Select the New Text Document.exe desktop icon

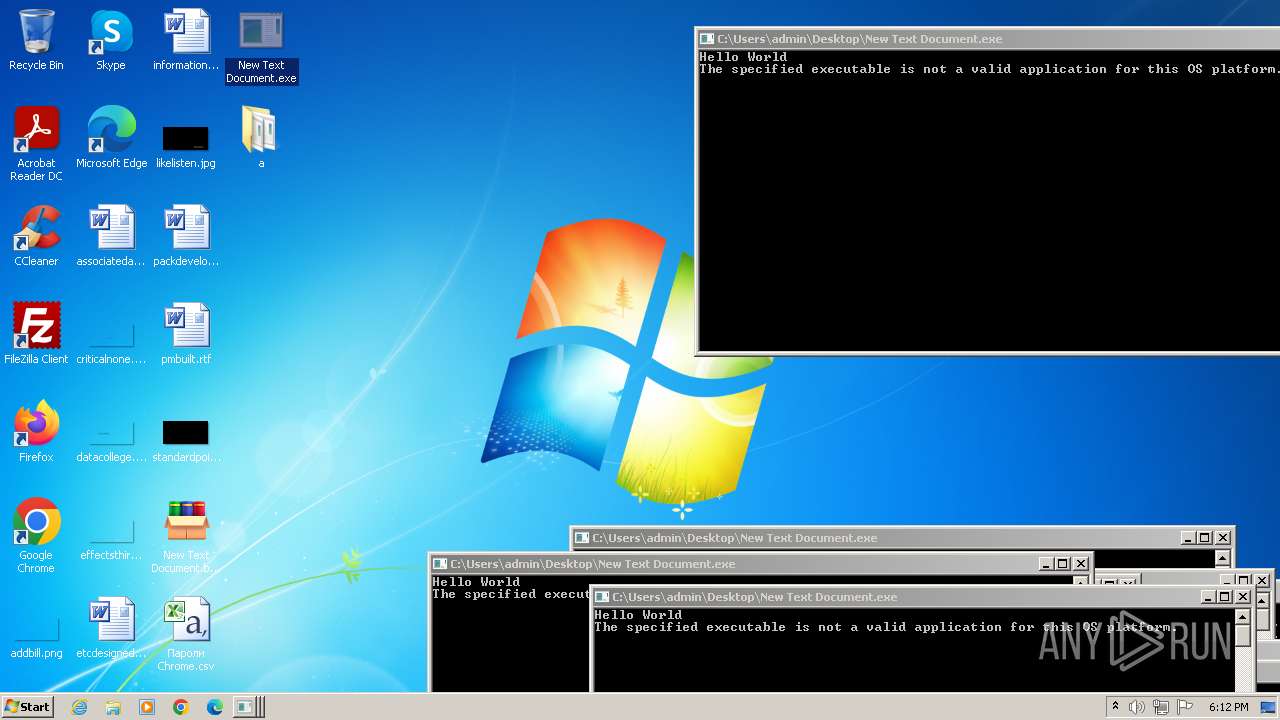pyautogui.click(x=261, y=47)
